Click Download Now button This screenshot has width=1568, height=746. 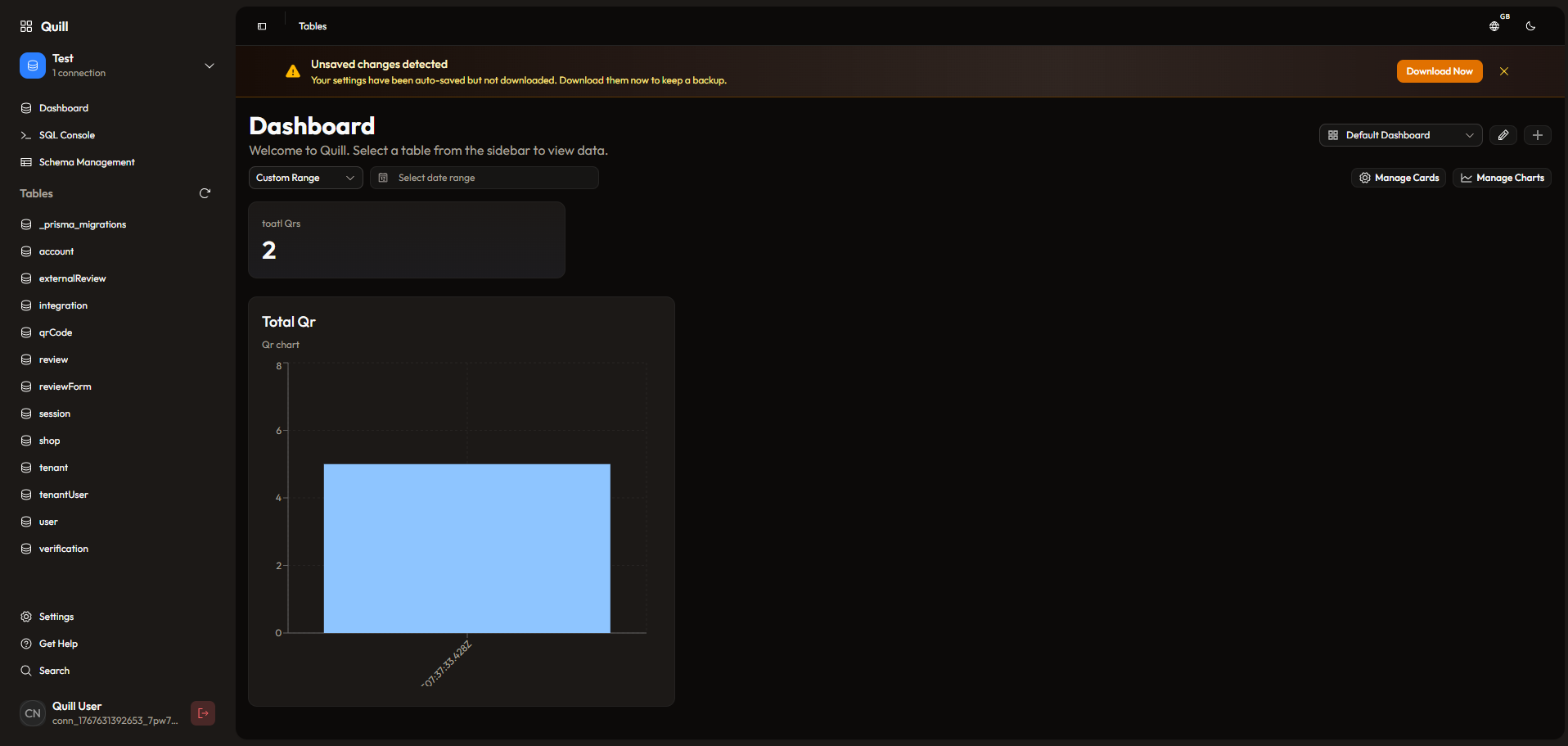click(1440, 71)
